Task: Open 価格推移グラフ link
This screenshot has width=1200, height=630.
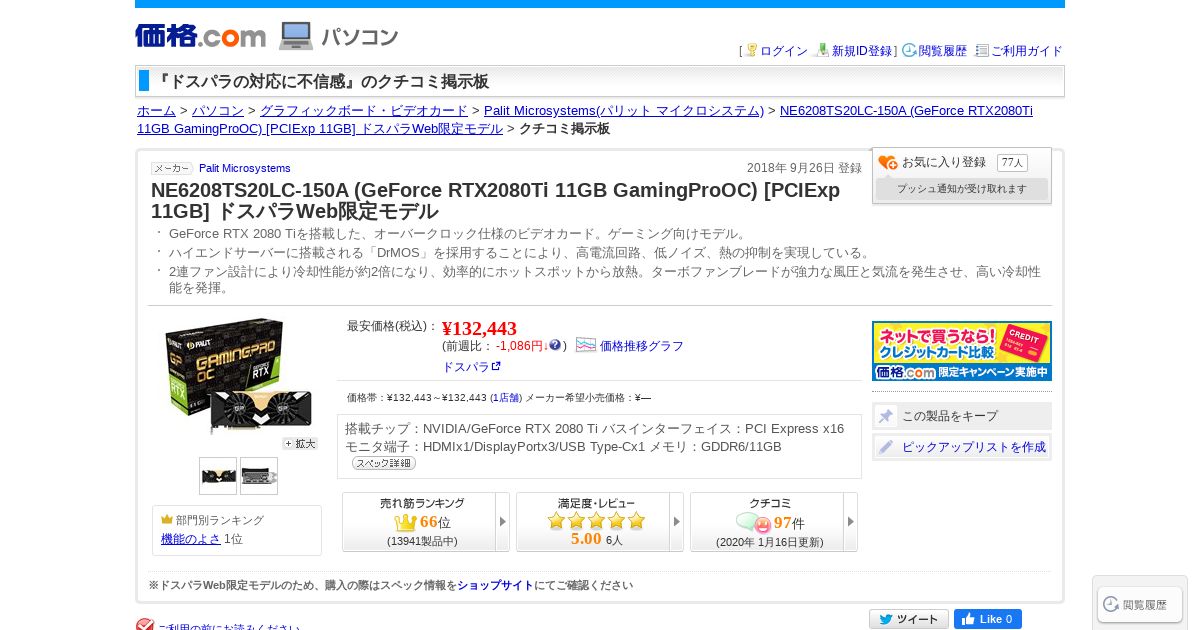Action: pos(642,346)
